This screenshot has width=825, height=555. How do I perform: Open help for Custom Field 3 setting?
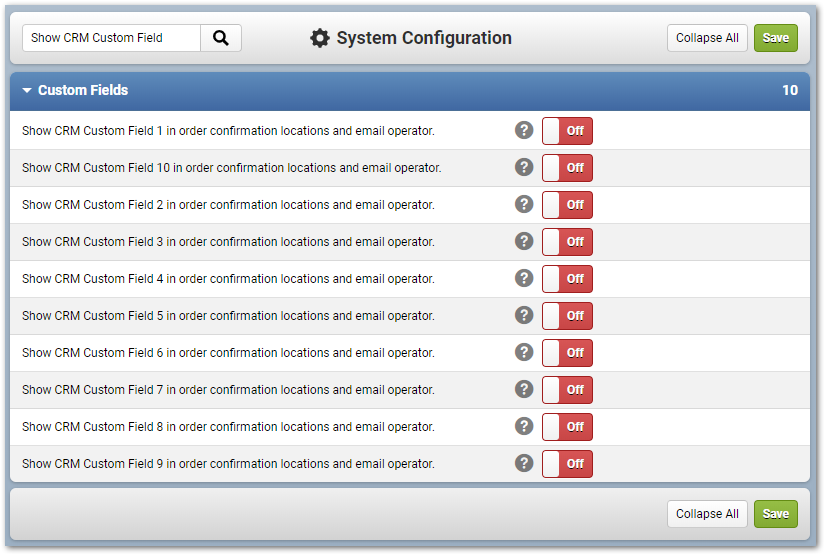click(x=524, y=241)
